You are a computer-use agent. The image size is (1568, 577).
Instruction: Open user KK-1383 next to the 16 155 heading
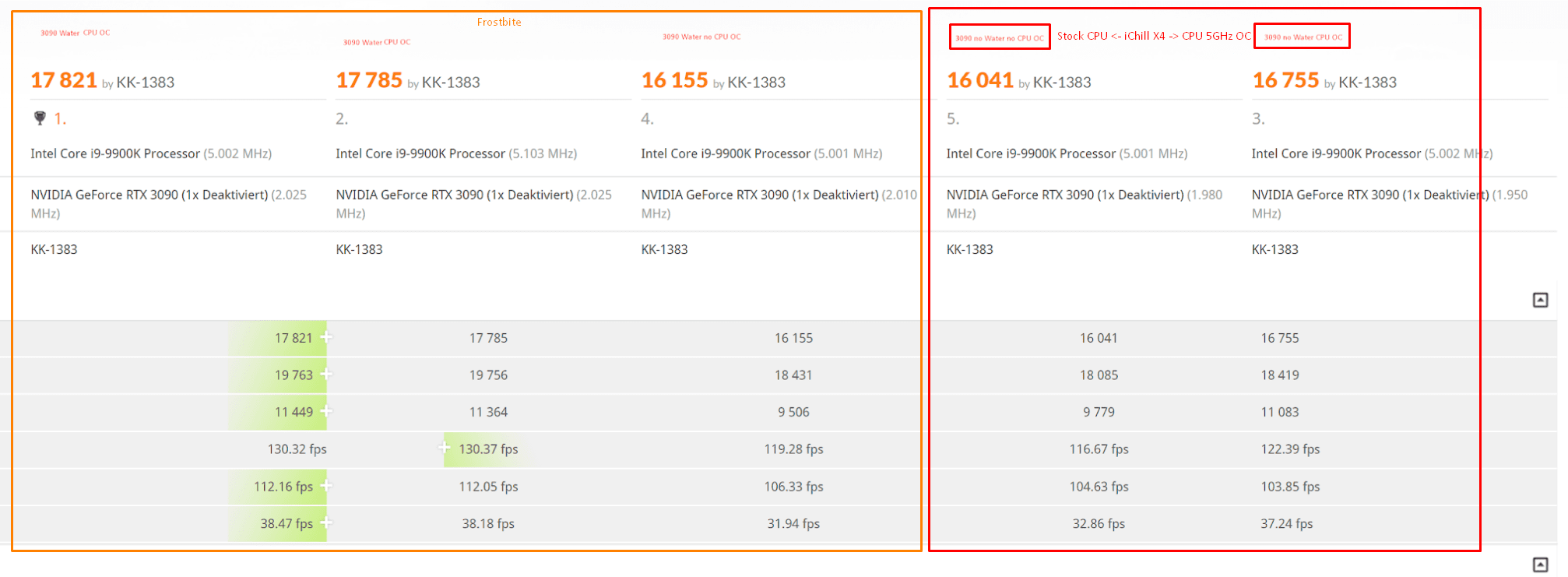point(756,83)
